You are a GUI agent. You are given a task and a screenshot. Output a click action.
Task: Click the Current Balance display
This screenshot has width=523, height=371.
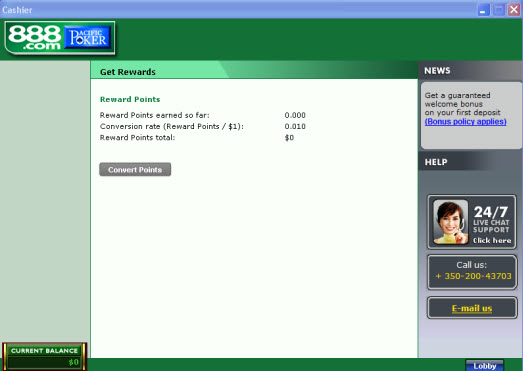pyautogui.click(x=44, y=356)
